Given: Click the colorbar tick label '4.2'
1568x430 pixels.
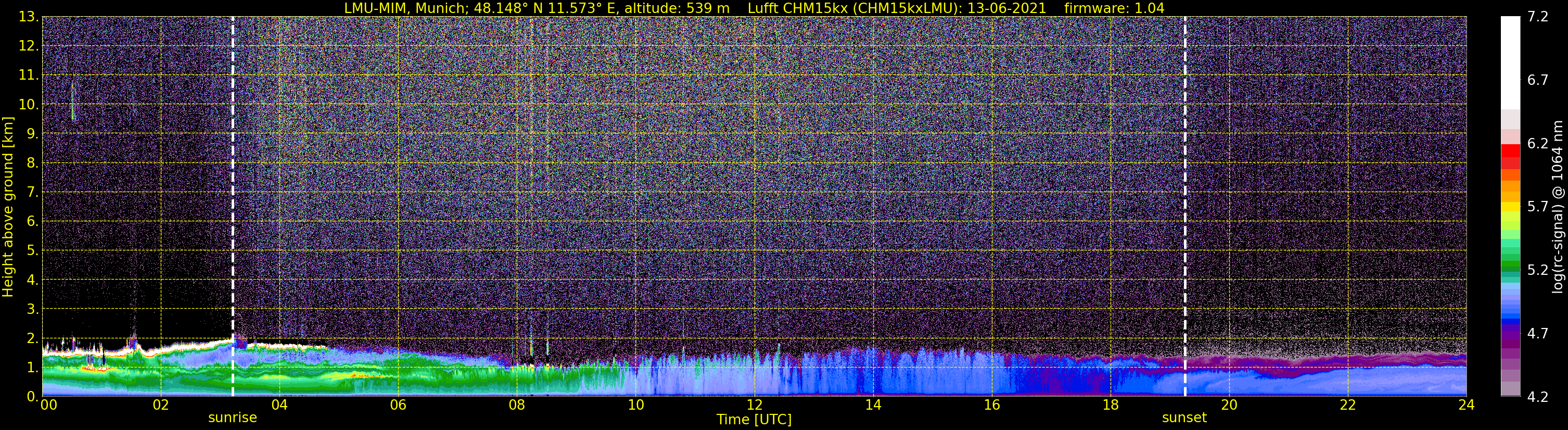Looking at the screenshot, I should pyautogui.click(x=1538, y=397).
